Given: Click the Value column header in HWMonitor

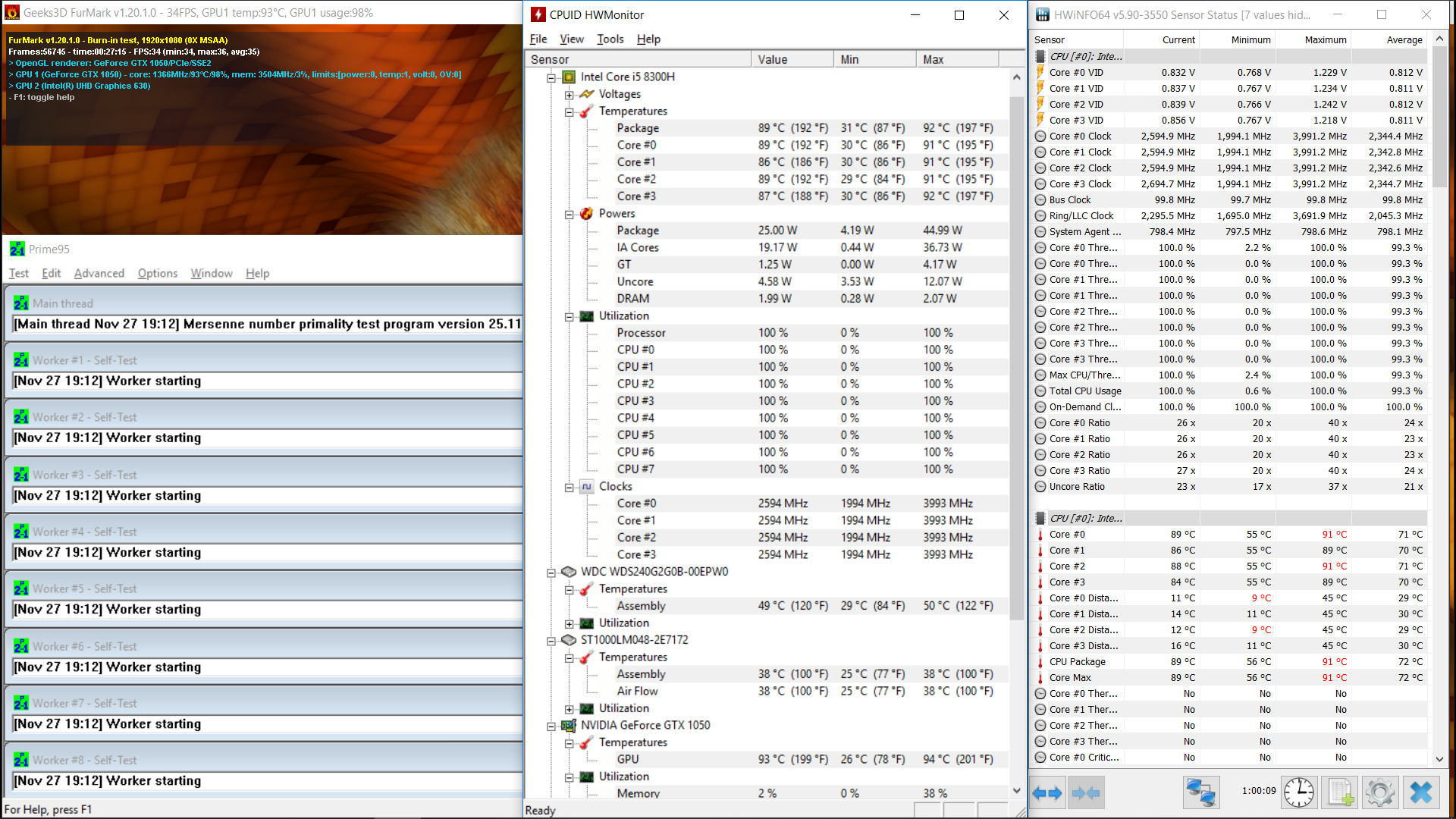Looking at the screenshot, I should [x=792, y=59].
